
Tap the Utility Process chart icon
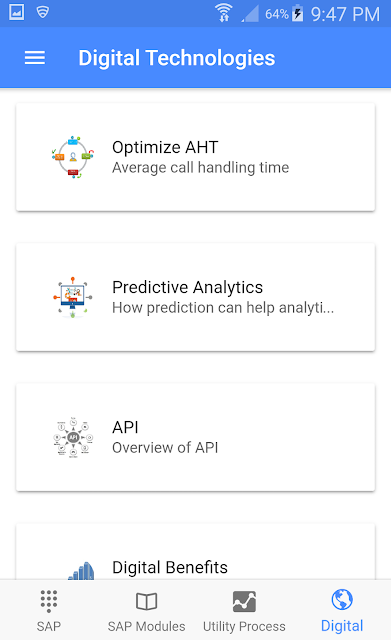pos(244,601)
